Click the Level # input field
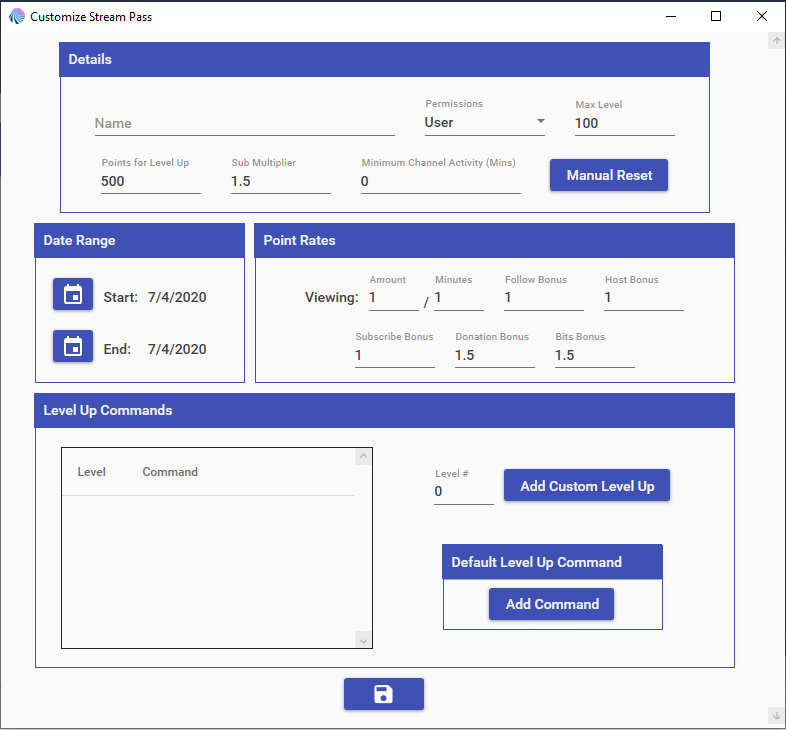This screenshot has width=786, height=730. click(463, 492)
